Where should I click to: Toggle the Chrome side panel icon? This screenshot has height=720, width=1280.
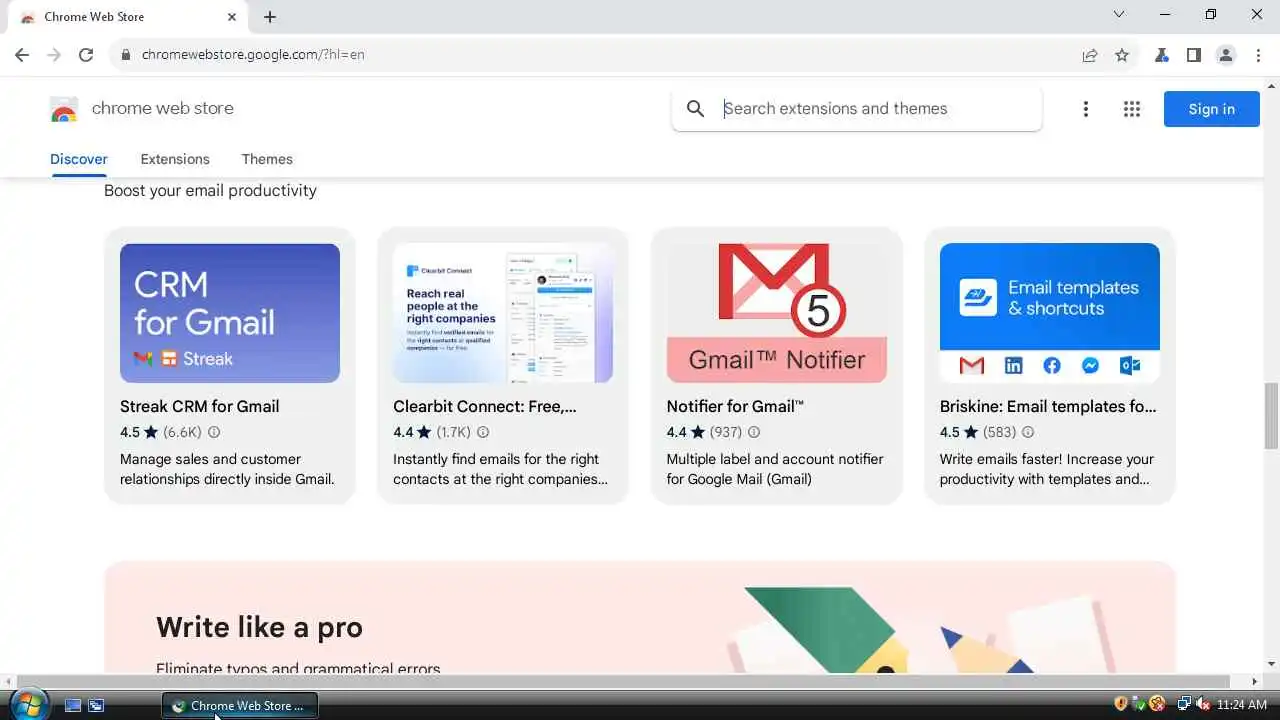pos(1194,55)
